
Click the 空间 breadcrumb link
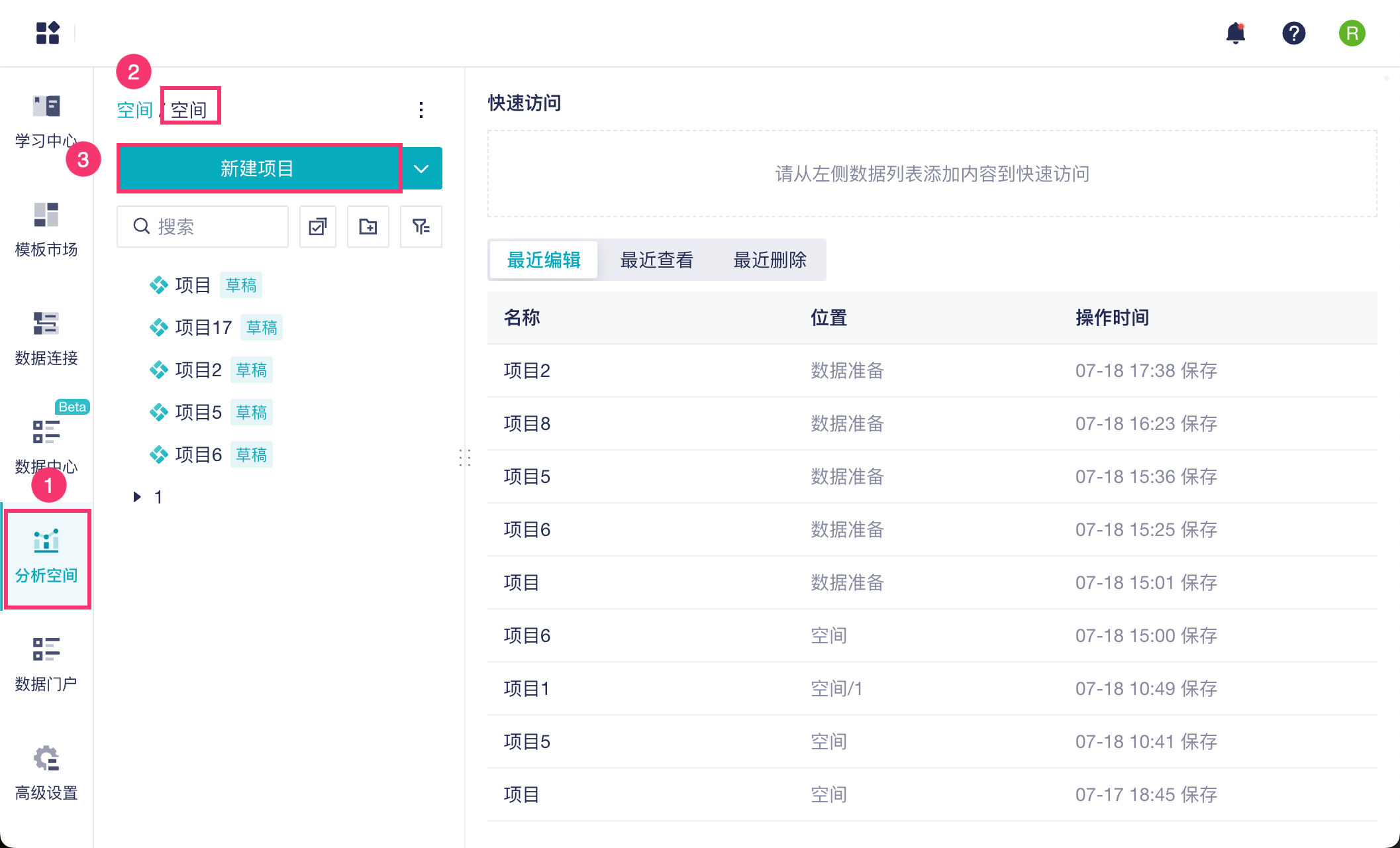pos(134,110)
